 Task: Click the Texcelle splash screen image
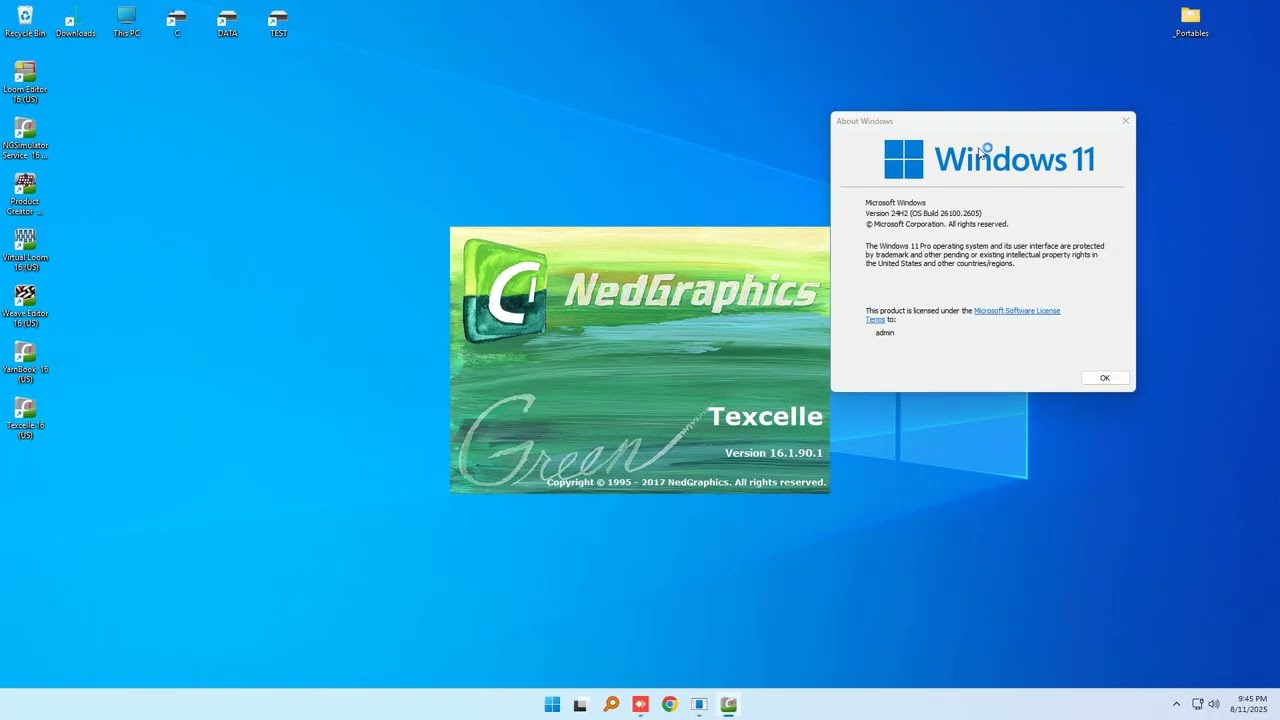click(640, 360)
